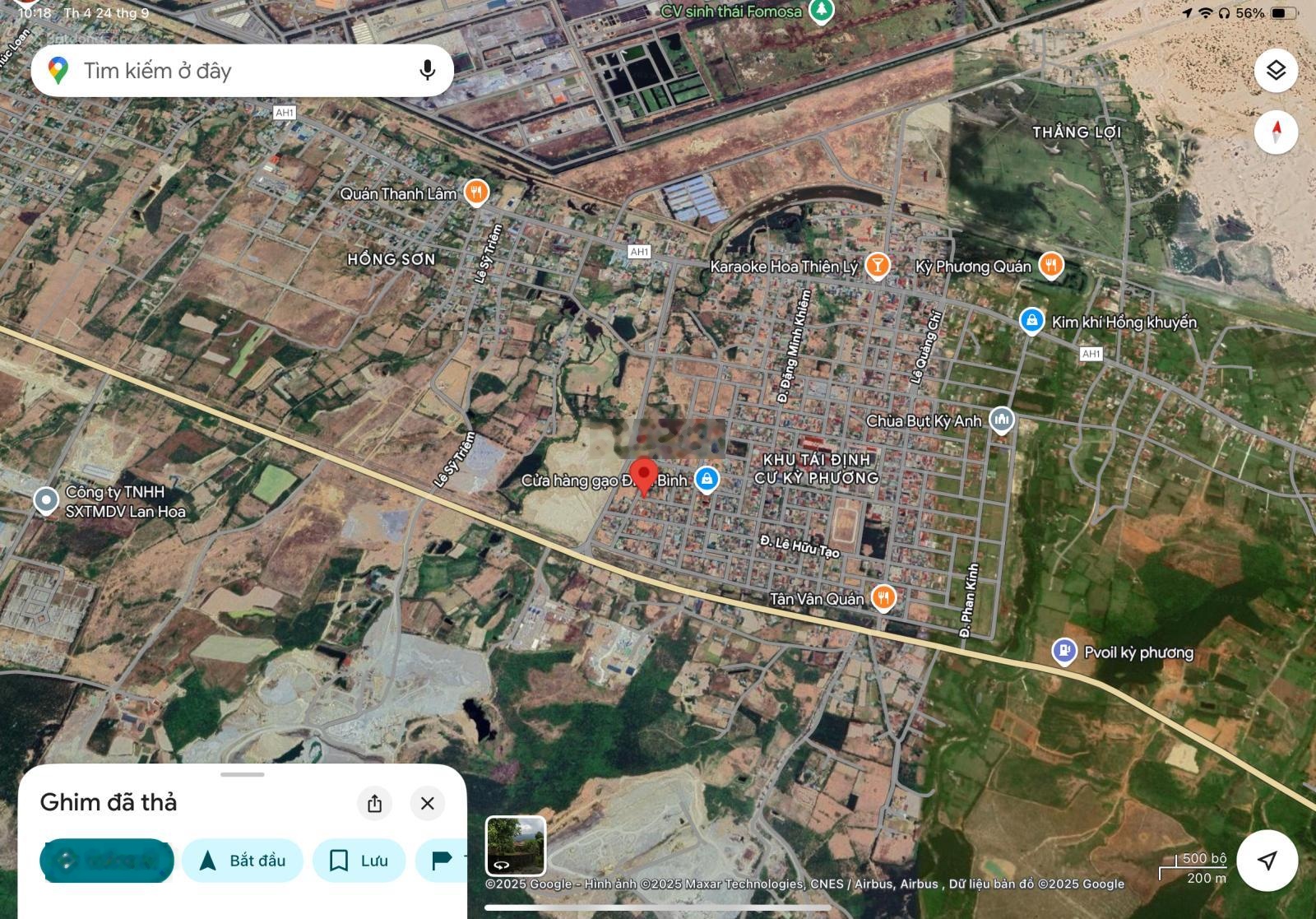The image size is (1316, 919).
Task: Share the dropped pin
Action: [374, 803]
